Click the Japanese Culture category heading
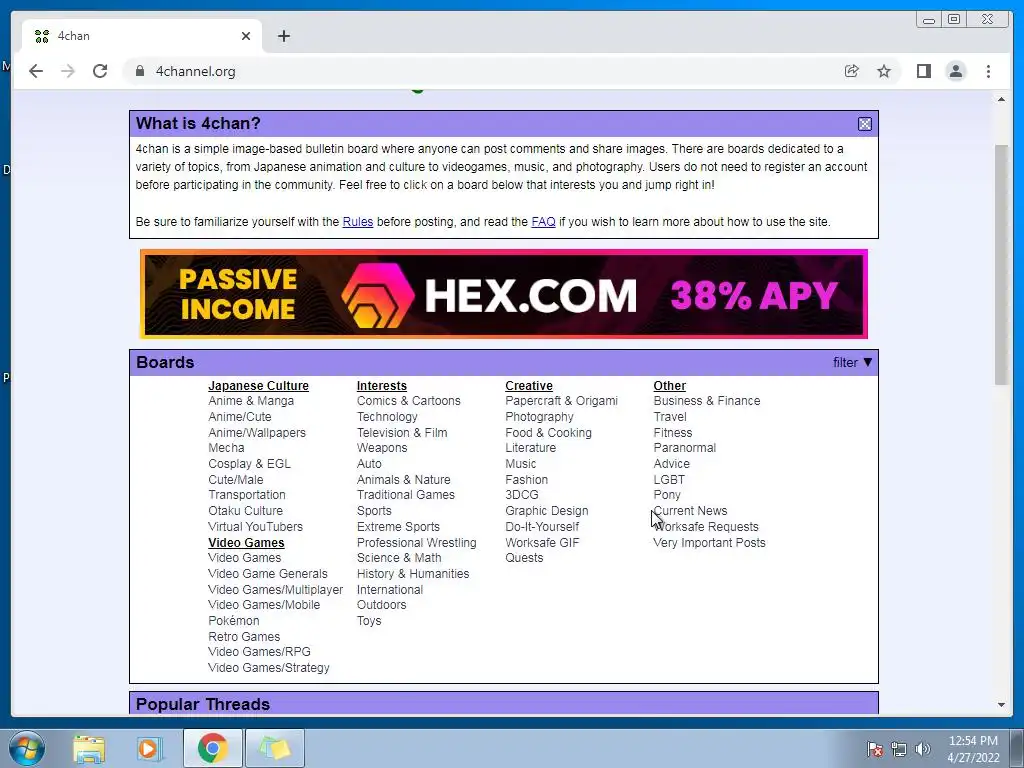The image size is (1024, 768). pyautogui.click(x=258, y=386)
